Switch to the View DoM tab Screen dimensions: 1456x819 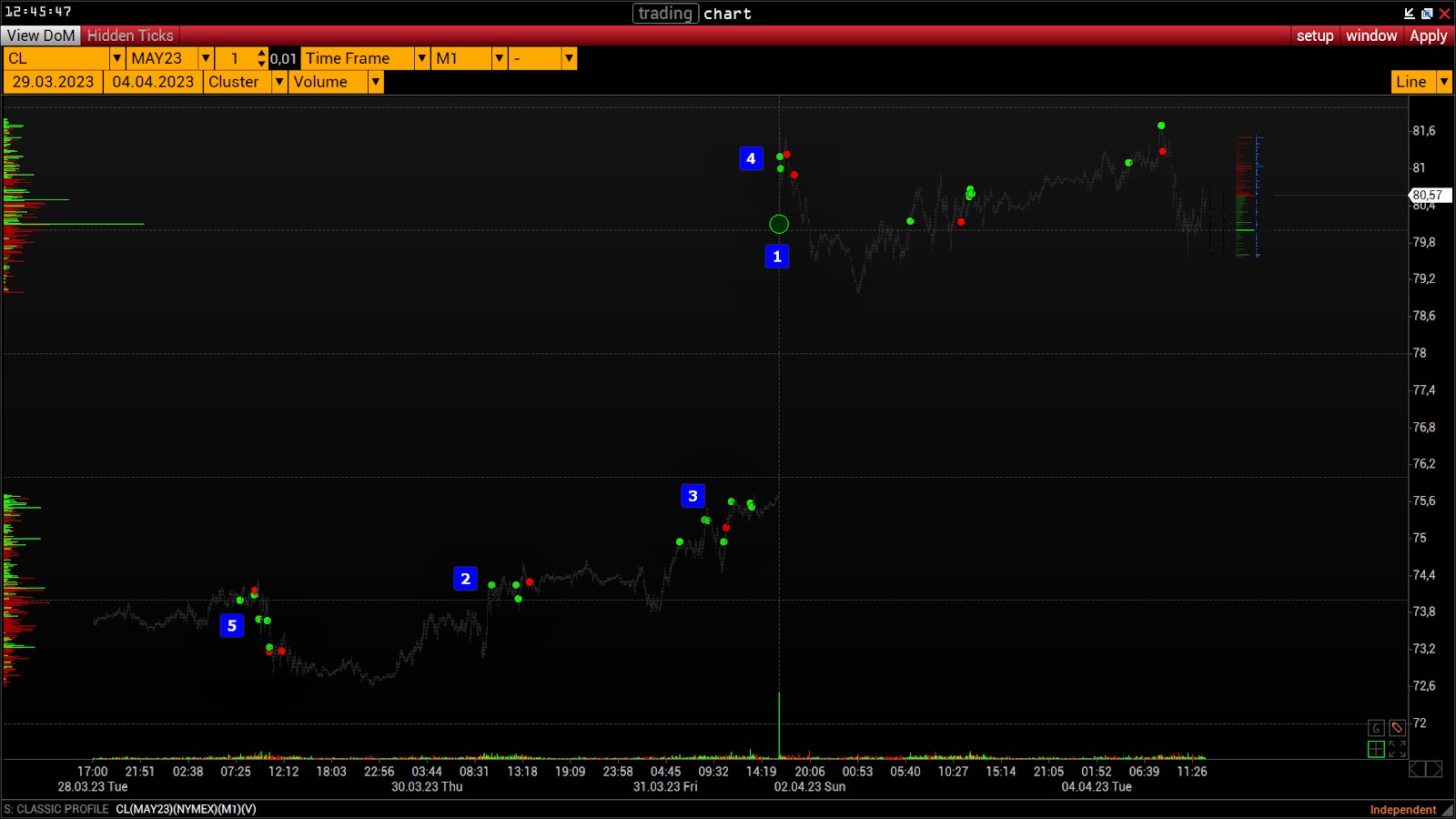point(41,35)
